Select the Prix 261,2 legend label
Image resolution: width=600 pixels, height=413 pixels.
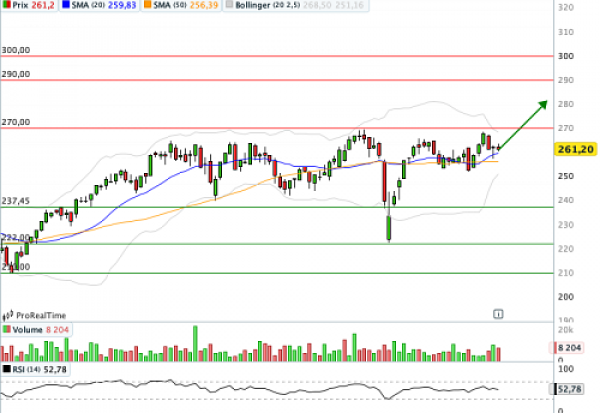point(36,6)
